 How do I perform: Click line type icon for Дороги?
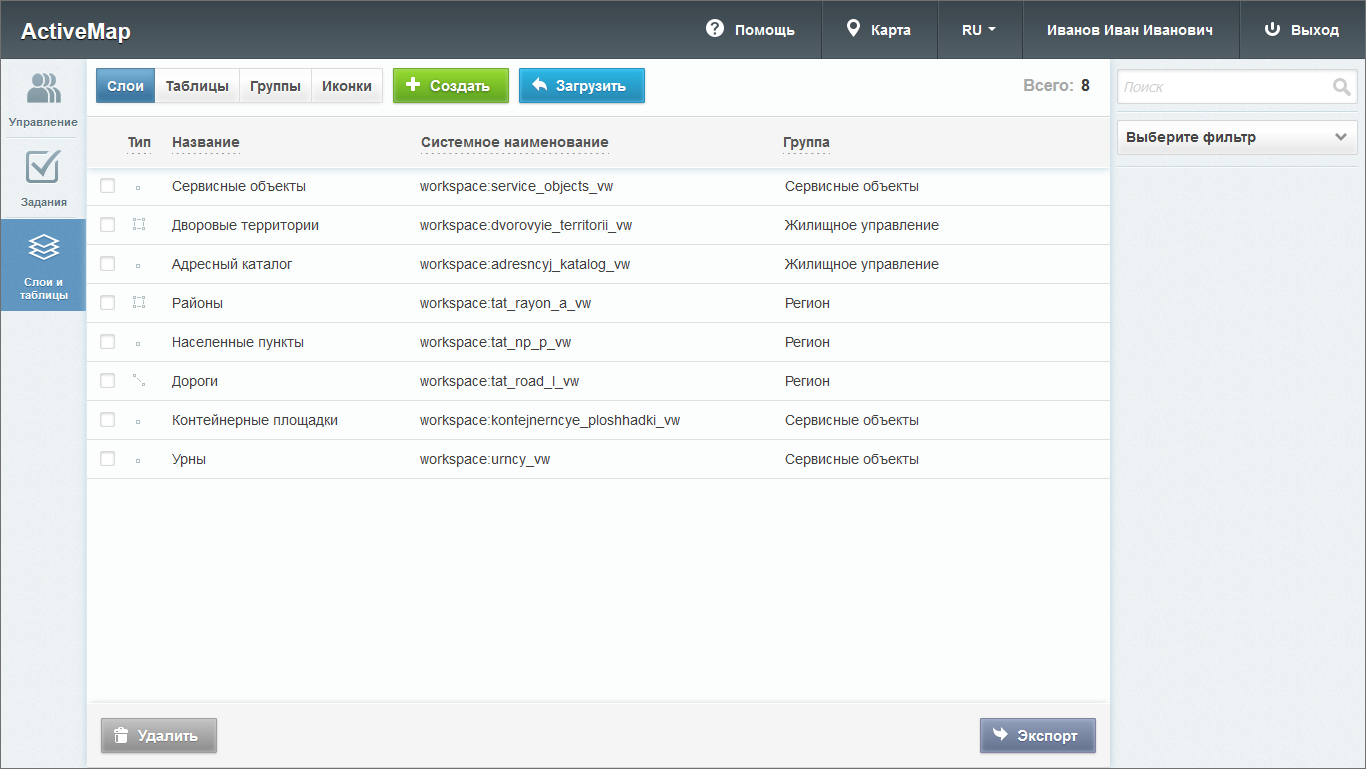(139, 381)
